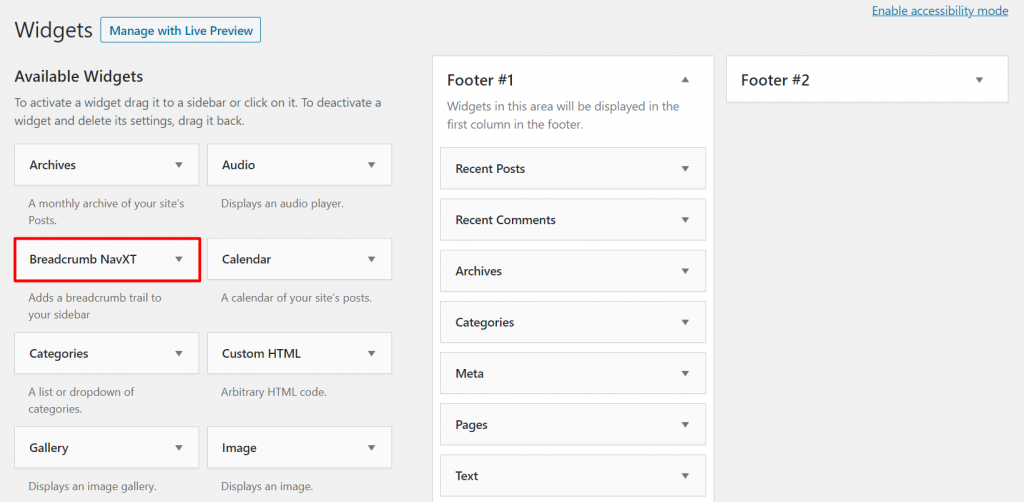Open Enable accessibility mode link
The height and width of the screenshot is (502, 1024).
(939, 11)
